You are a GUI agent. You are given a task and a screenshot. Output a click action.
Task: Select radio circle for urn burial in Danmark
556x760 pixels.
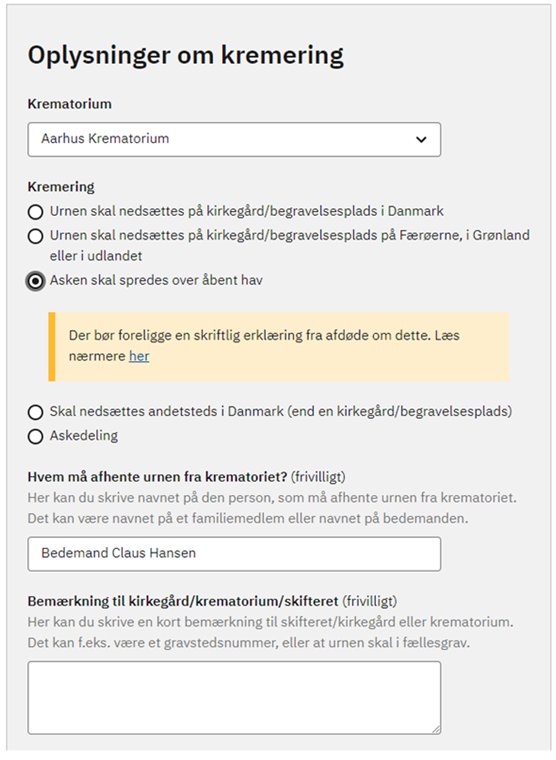point(35,212)
